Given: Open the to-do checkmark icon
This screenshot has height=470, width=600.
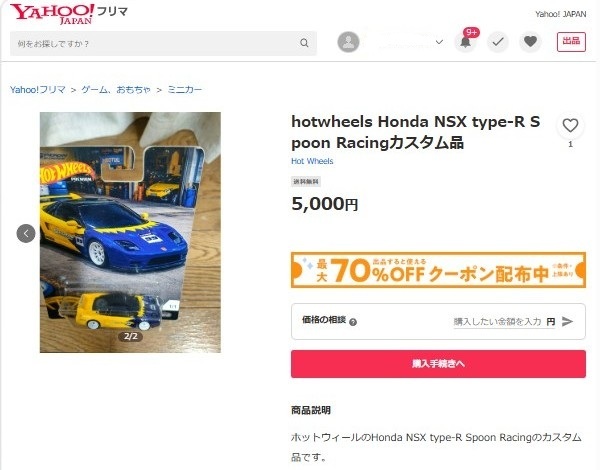Looking at the screenshot, I should (x=497, y=42).
